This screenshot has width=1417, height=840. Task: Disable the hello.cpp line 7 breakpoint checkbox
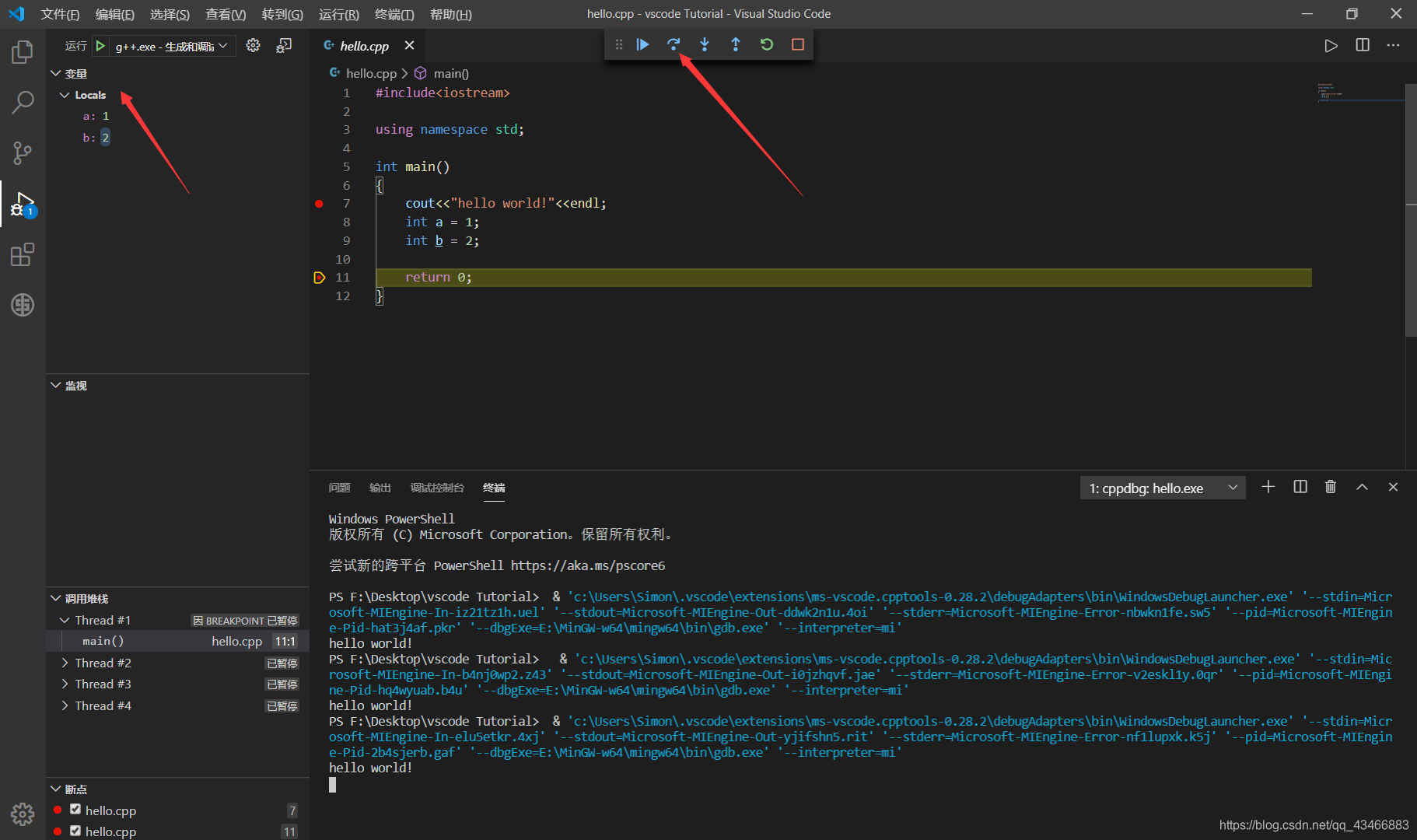[x=75, y=810]
